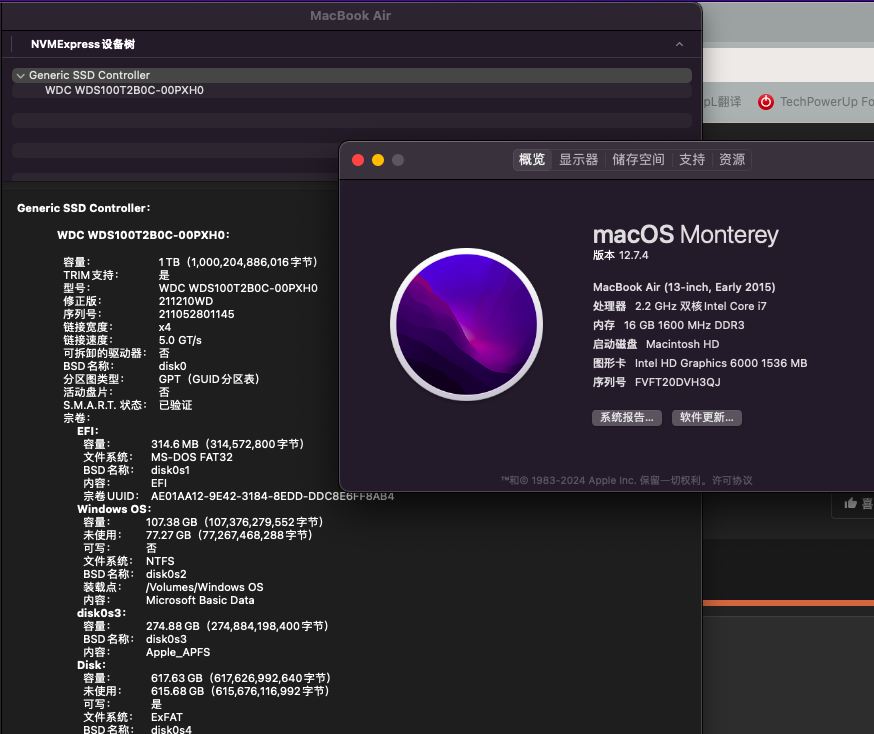Click the 'EFI:' volume heading
This screenshot has width=874, height=734.
point(88,431)
